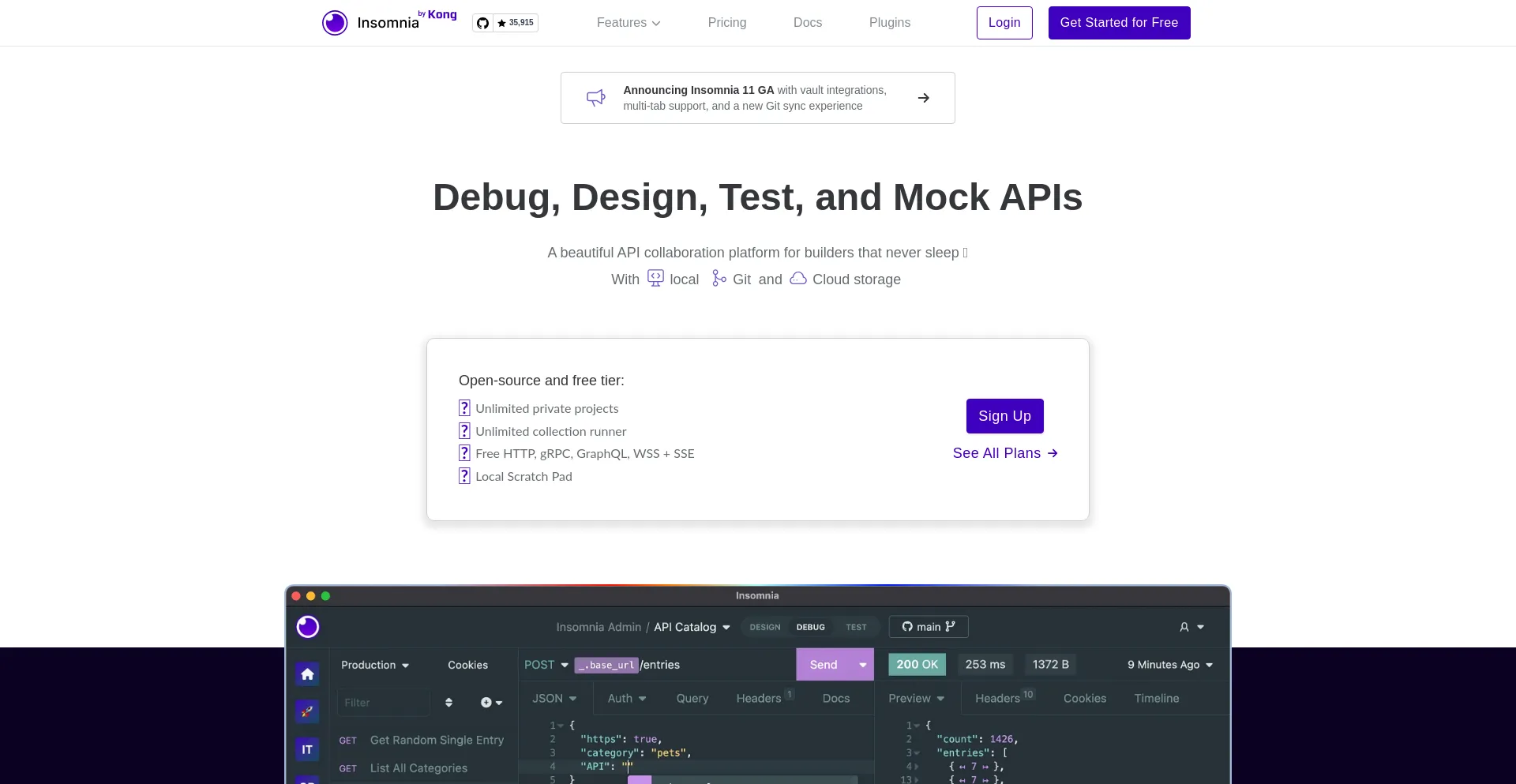Click the checkmark beside Local Scratch Pad
The height and width of the screenshot is (784, 1516).
(464, 476)
